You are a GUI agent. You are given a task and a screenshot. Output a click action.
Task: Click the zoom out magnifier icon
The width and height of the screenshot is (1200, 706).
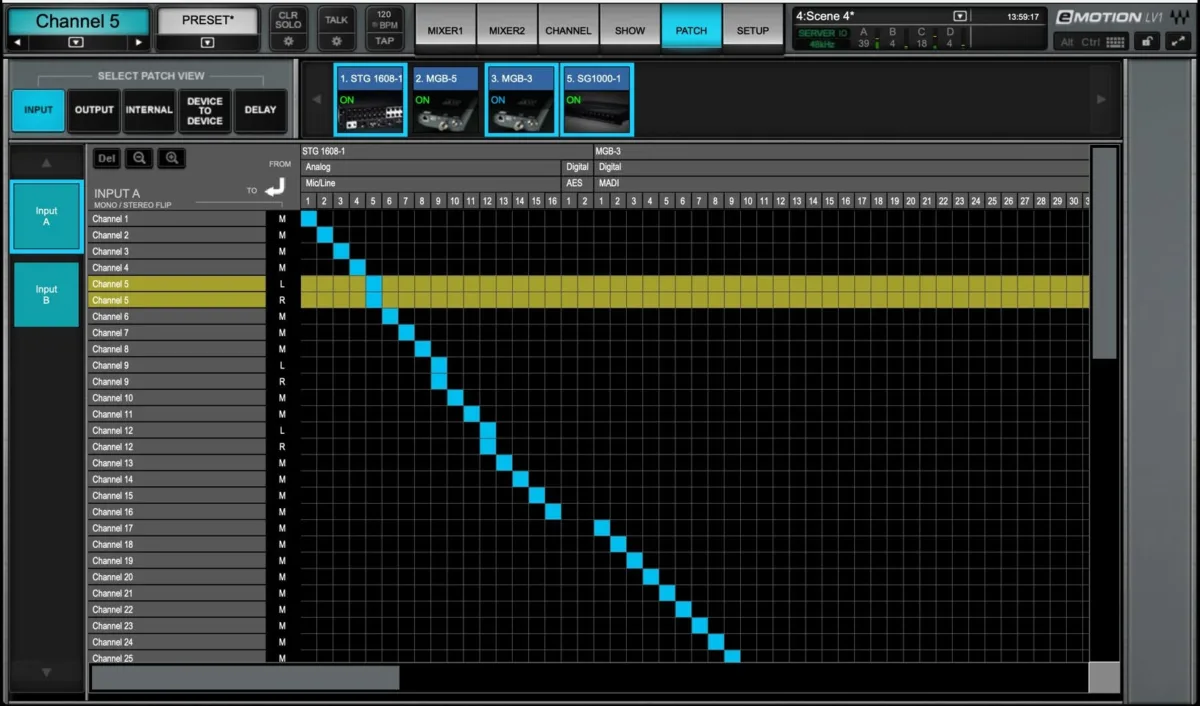point(139,158)
